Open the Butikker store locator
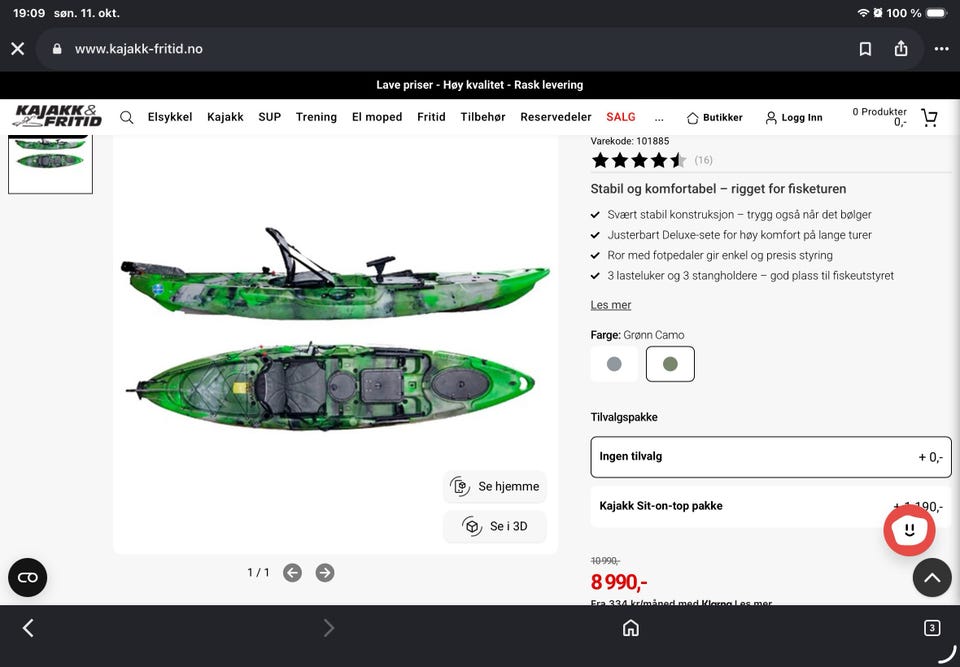The image size is (960, 667). 714,118
